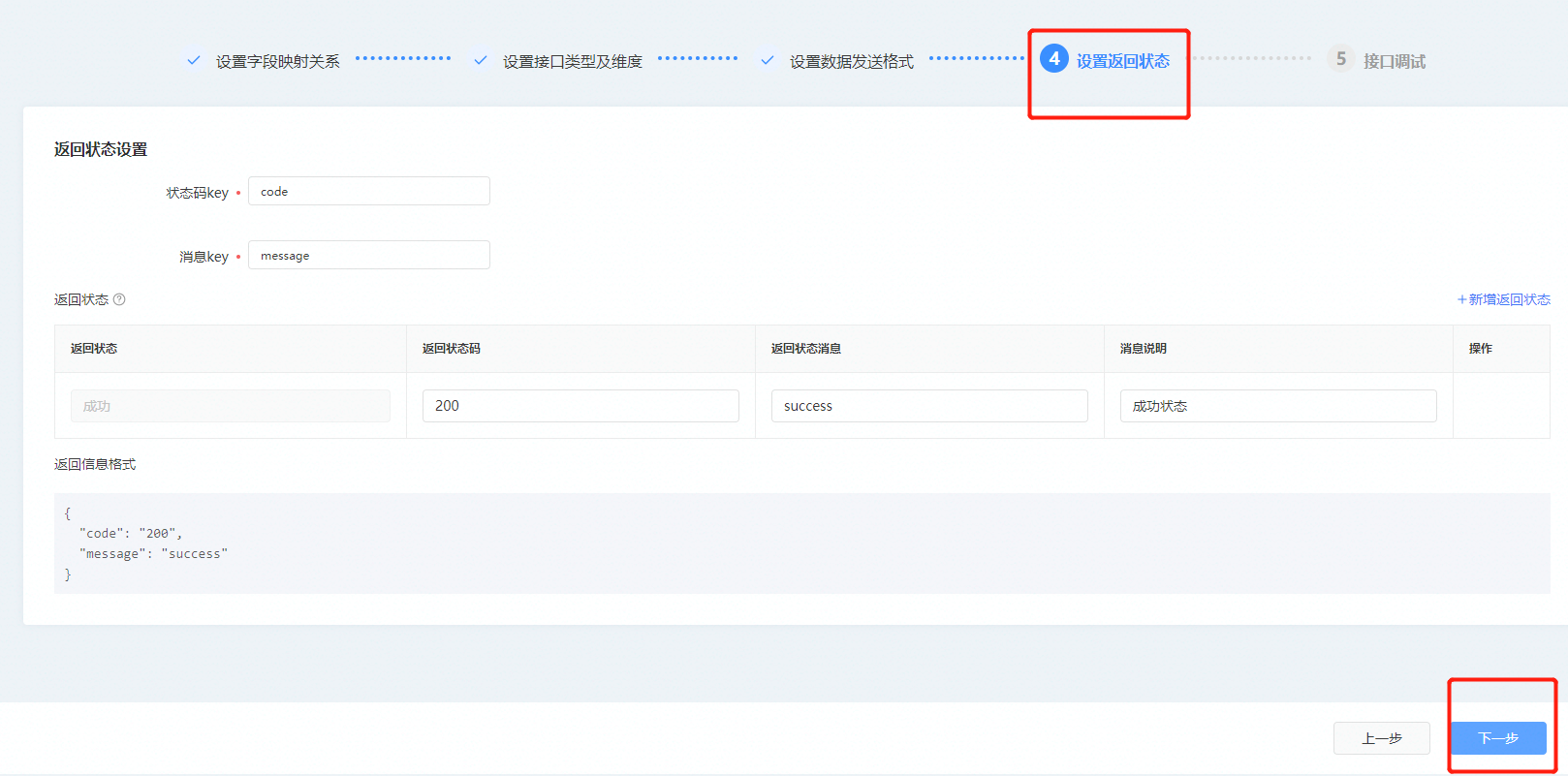The height and width of the screenshot is (776, 1568).
Task: Click the disabled 成功 status field
Action: (231, 406)
